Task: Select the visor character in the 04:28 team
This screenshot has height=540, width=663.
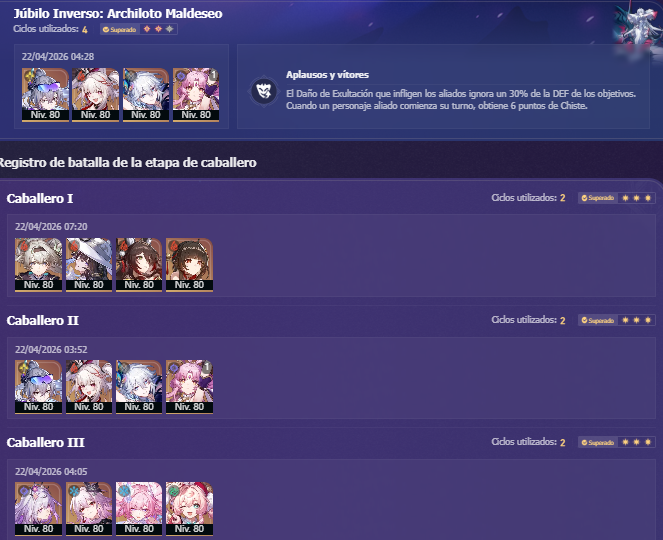Action: pyautogui.click(x=45, y=95)
